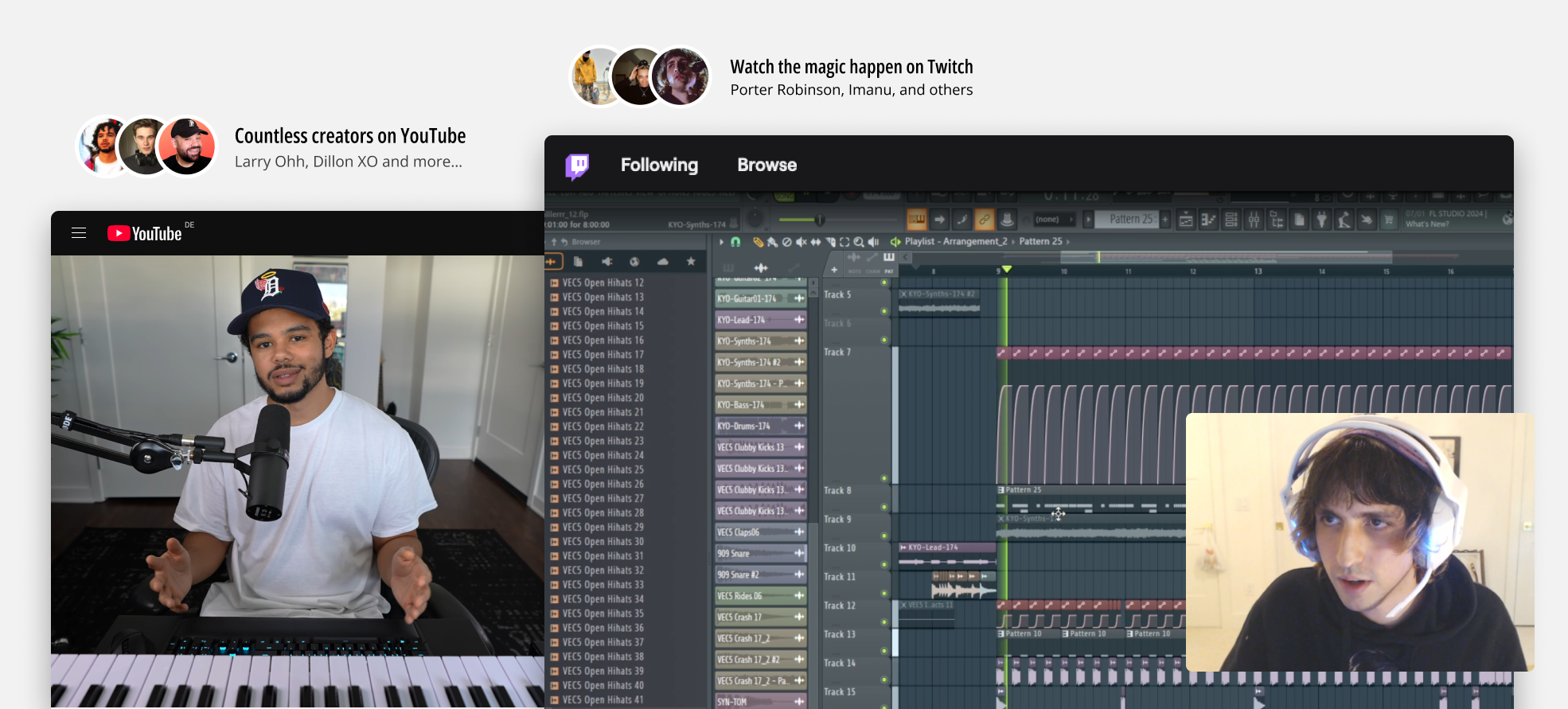Select VEC5 Open Hihats 33 in browser
The image size is (1568, 709).
pos(603,585)
